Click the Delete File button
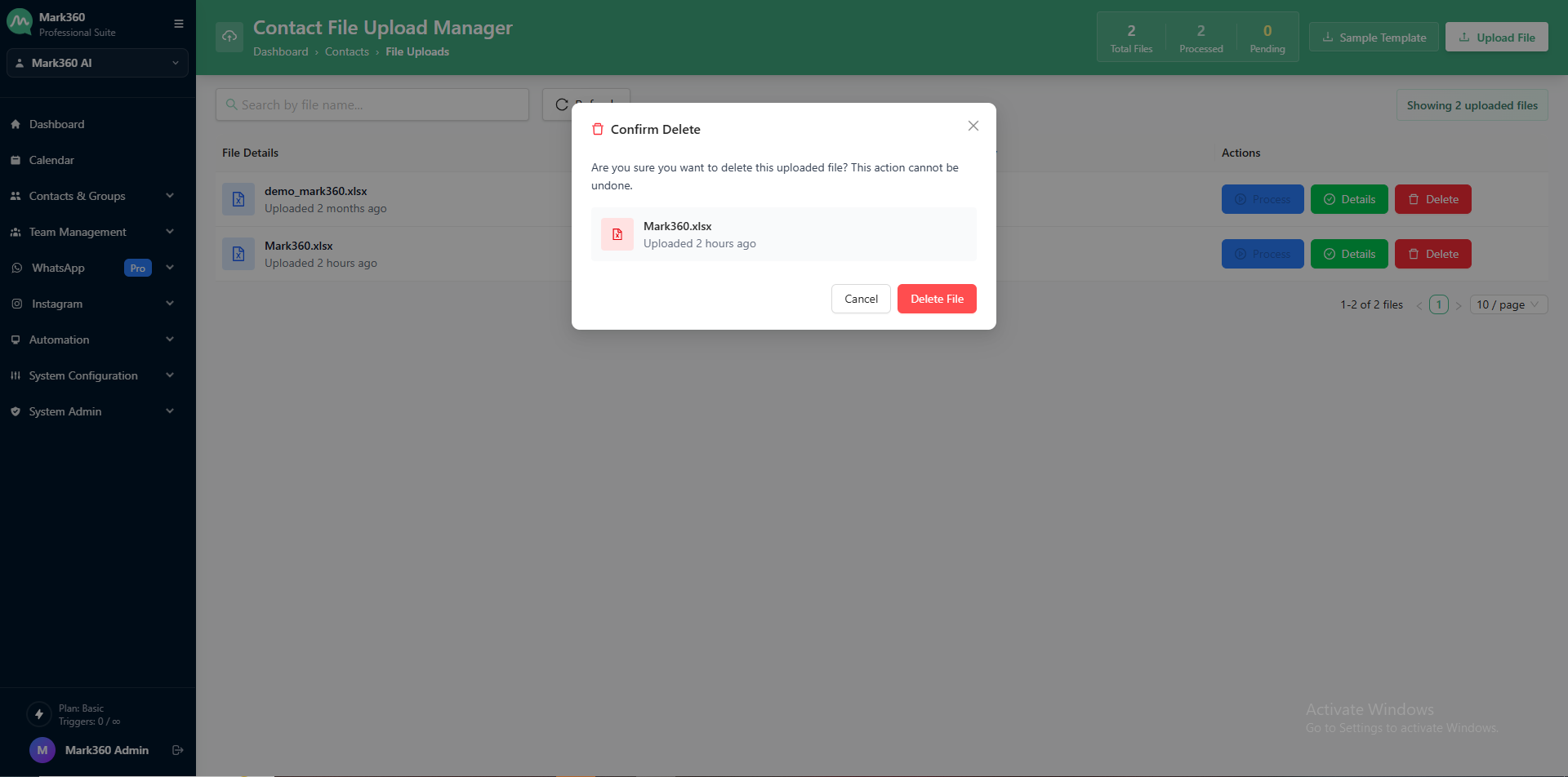Image resolution: width=1568 pixels, height=777 pixels. click(x=936, y=298)
